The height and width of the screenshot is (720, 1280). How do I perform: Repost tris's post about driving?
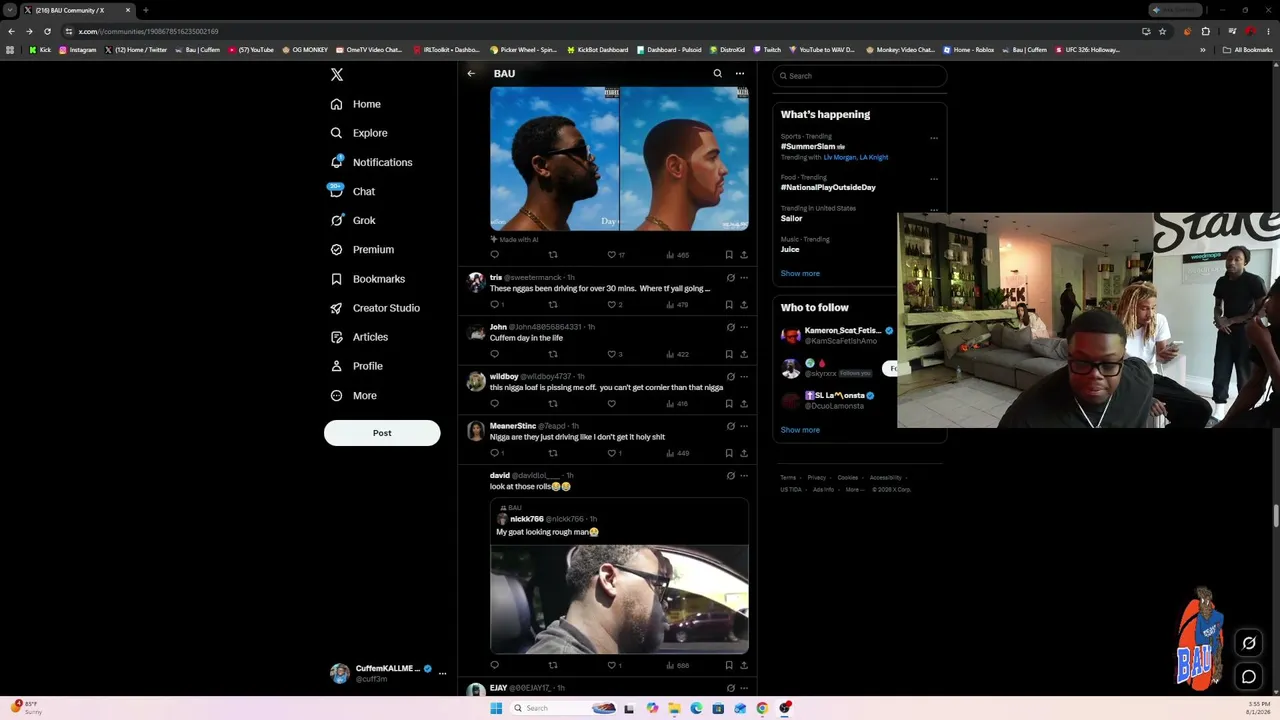pos(553,304)
